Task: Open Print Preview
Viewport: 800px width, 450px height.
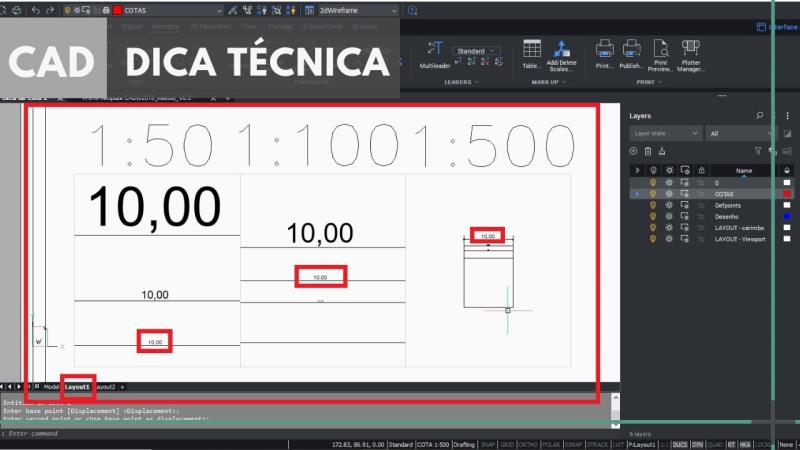Action: tap(660, 56)
